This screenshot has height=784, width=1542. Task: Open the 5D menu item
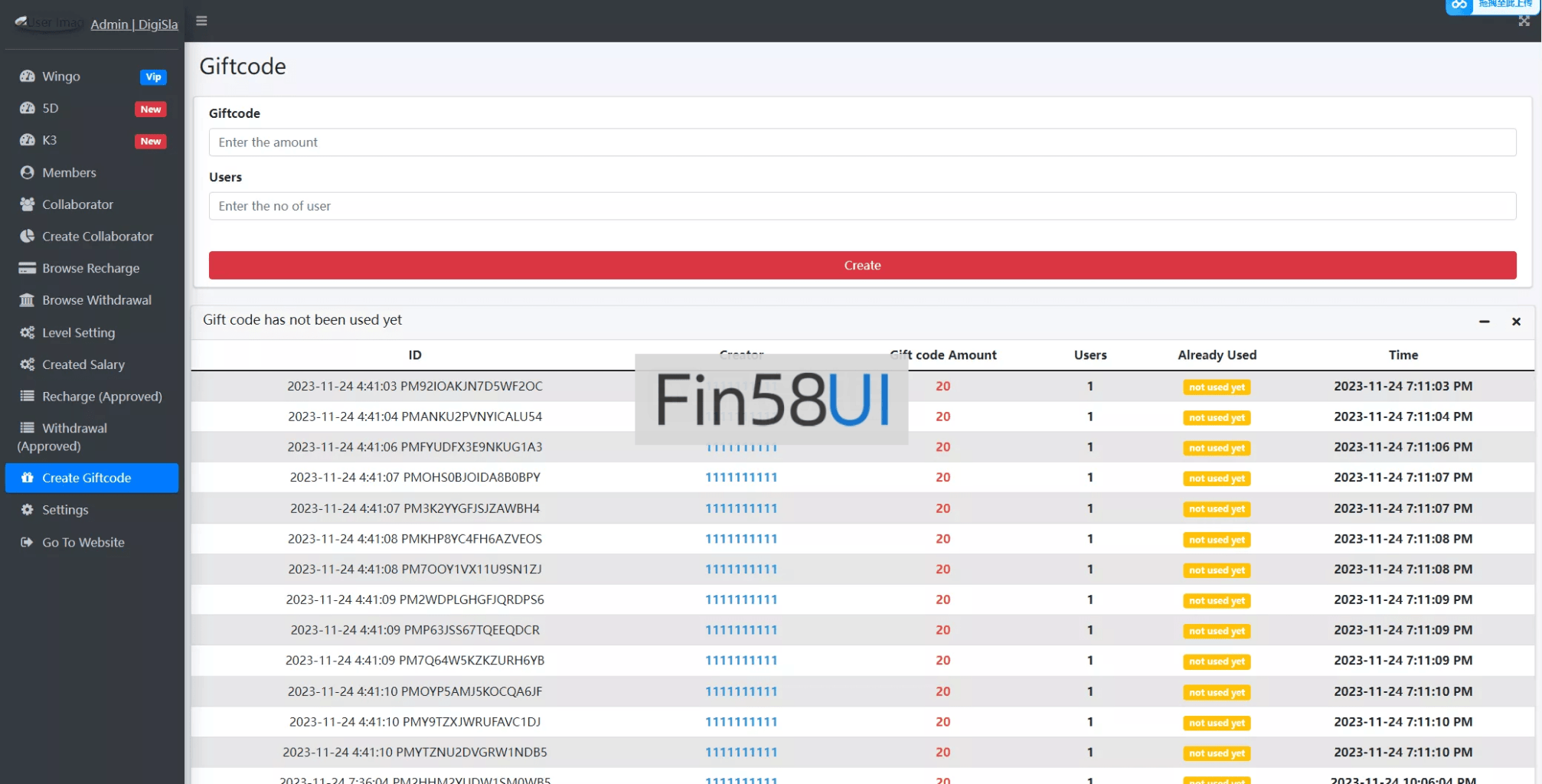51,109
